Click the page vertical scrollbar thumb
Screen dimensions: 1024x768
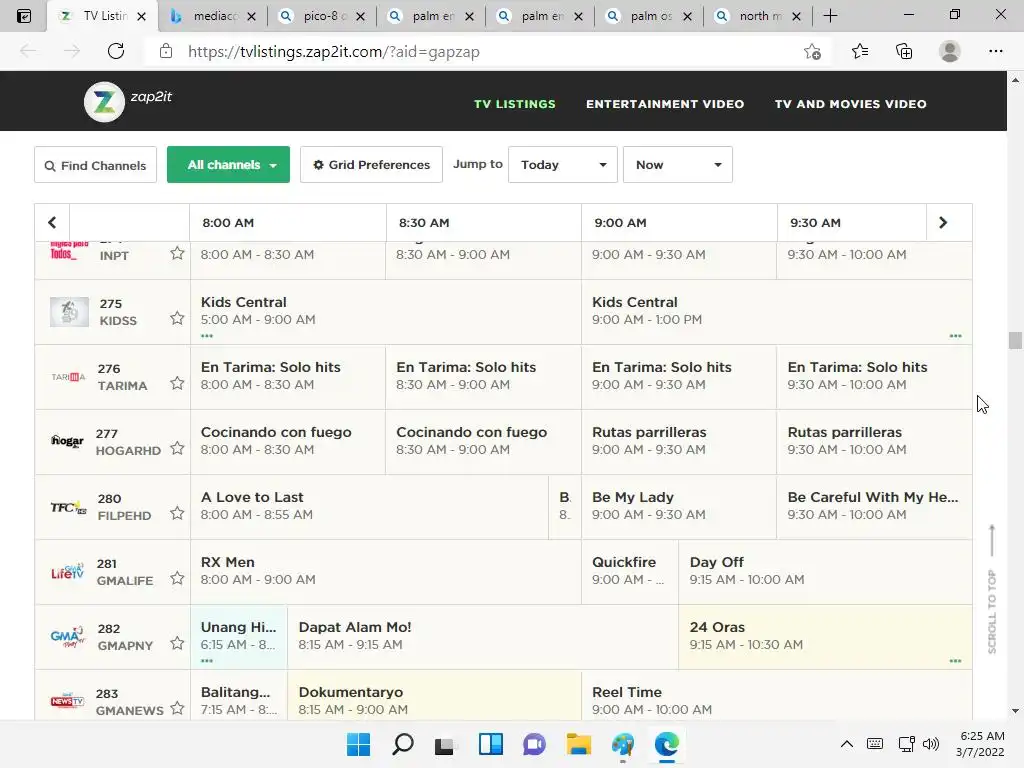point(1015,340)
